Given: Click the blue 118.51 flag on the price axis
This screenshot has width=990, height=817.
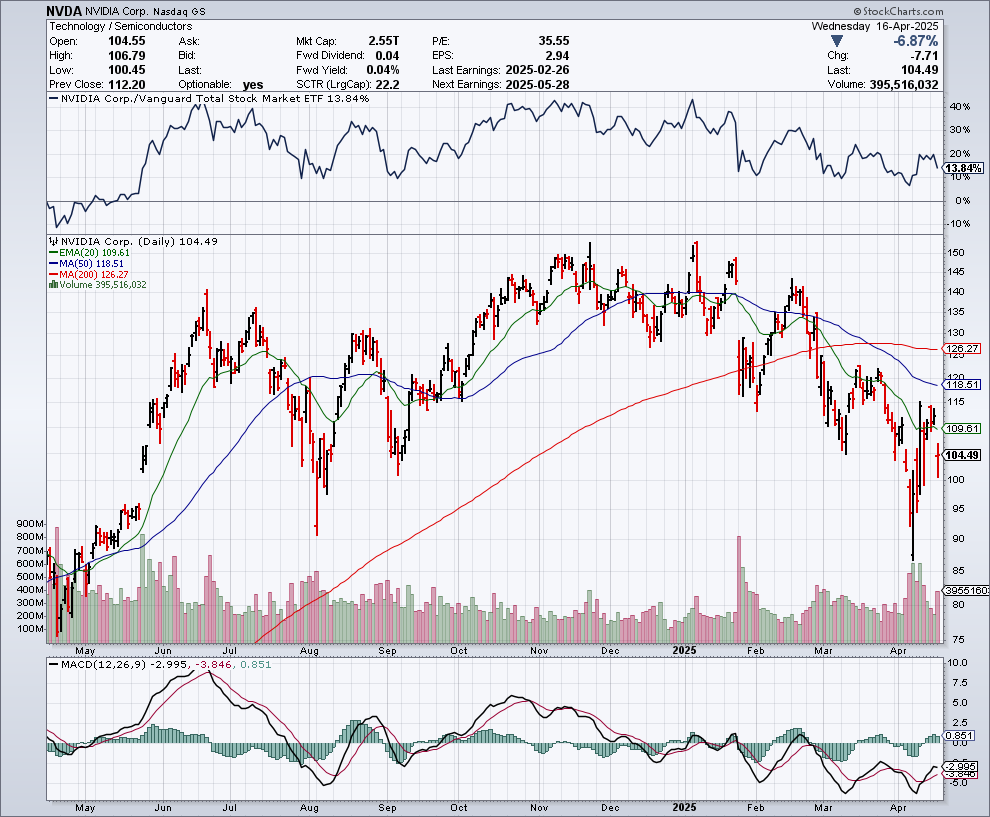Looking at the screenshot, I should tap(962, 385).
